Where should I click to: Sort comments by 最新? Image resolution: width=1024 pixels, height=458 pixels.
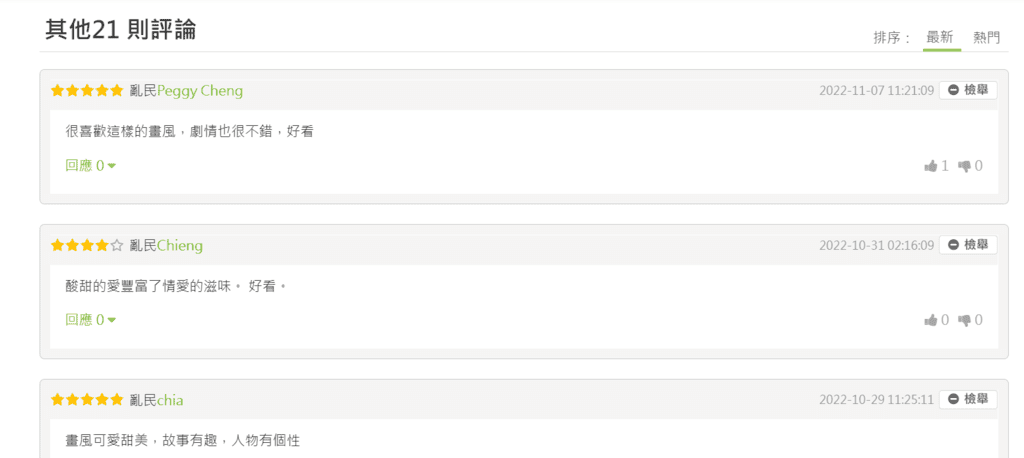click(942, 38)
